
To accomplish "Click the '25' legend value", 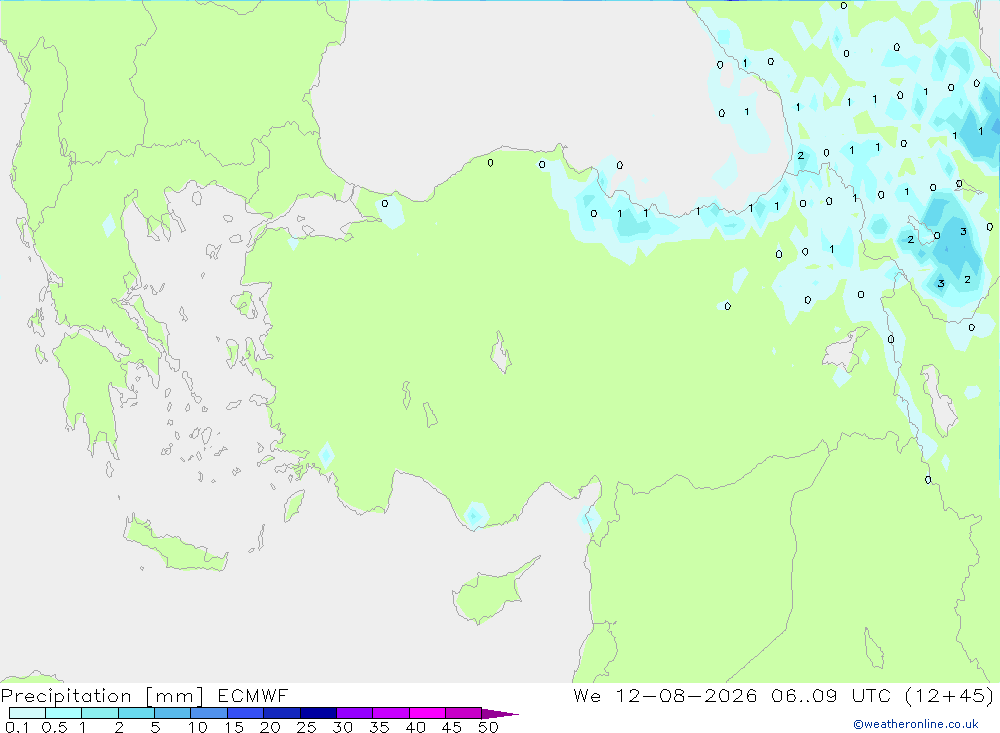I will (306, 727).
